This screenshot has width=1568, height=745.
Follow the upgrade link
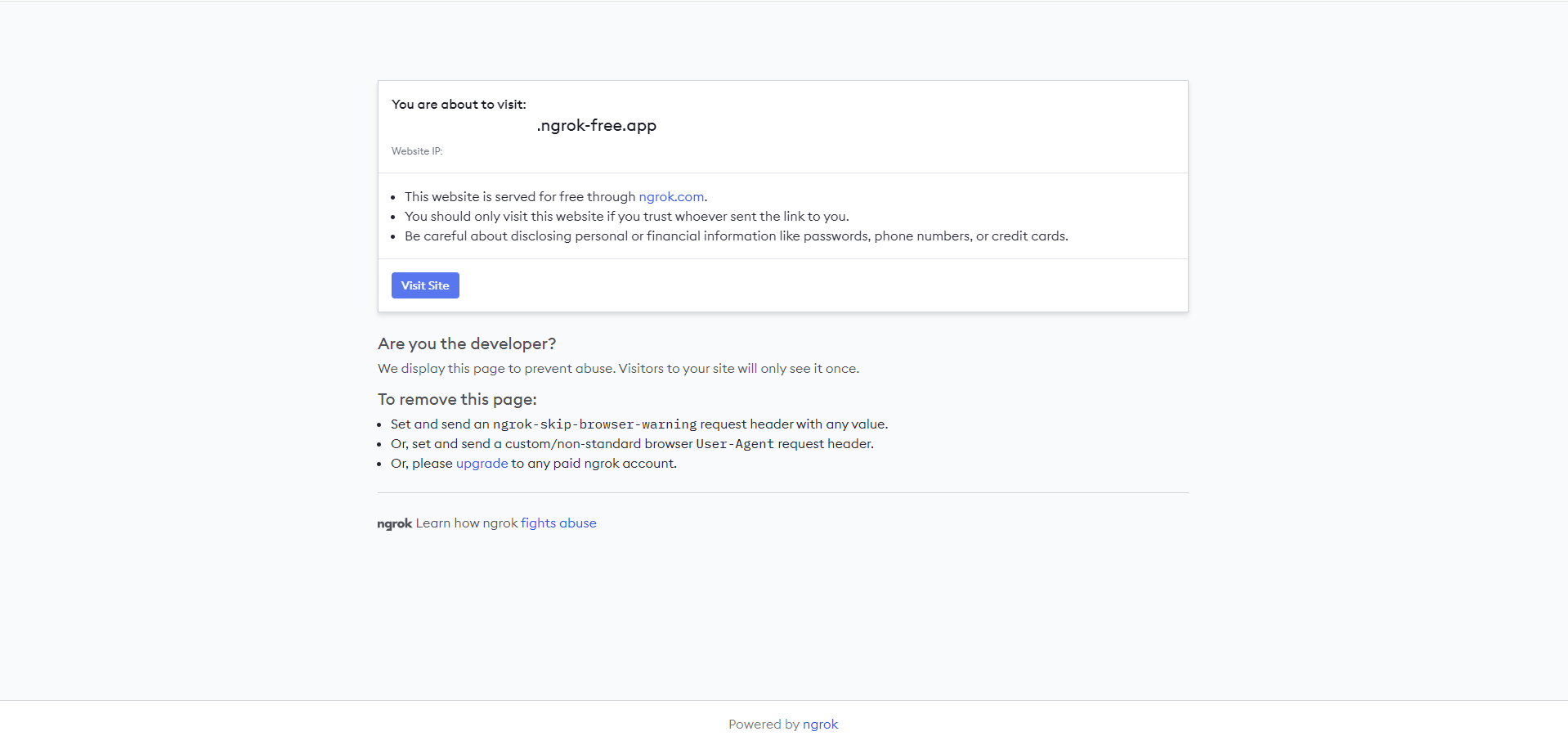(482, 464)
